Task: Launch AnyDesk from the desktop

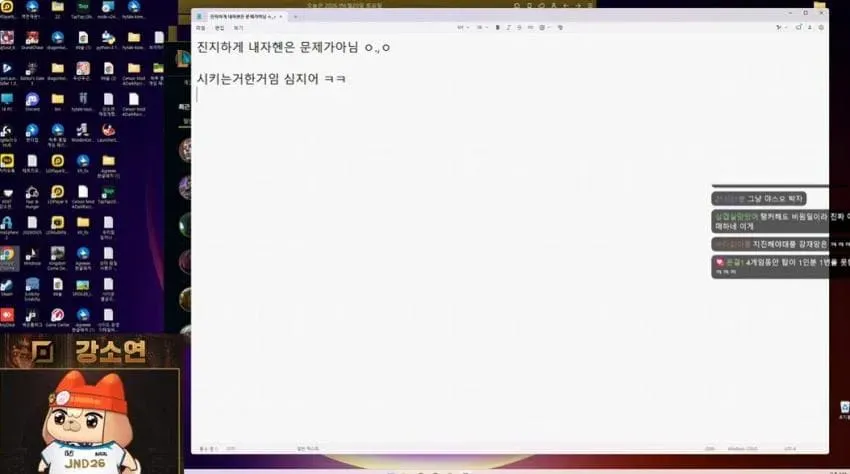Action: (x=7, y=317)
